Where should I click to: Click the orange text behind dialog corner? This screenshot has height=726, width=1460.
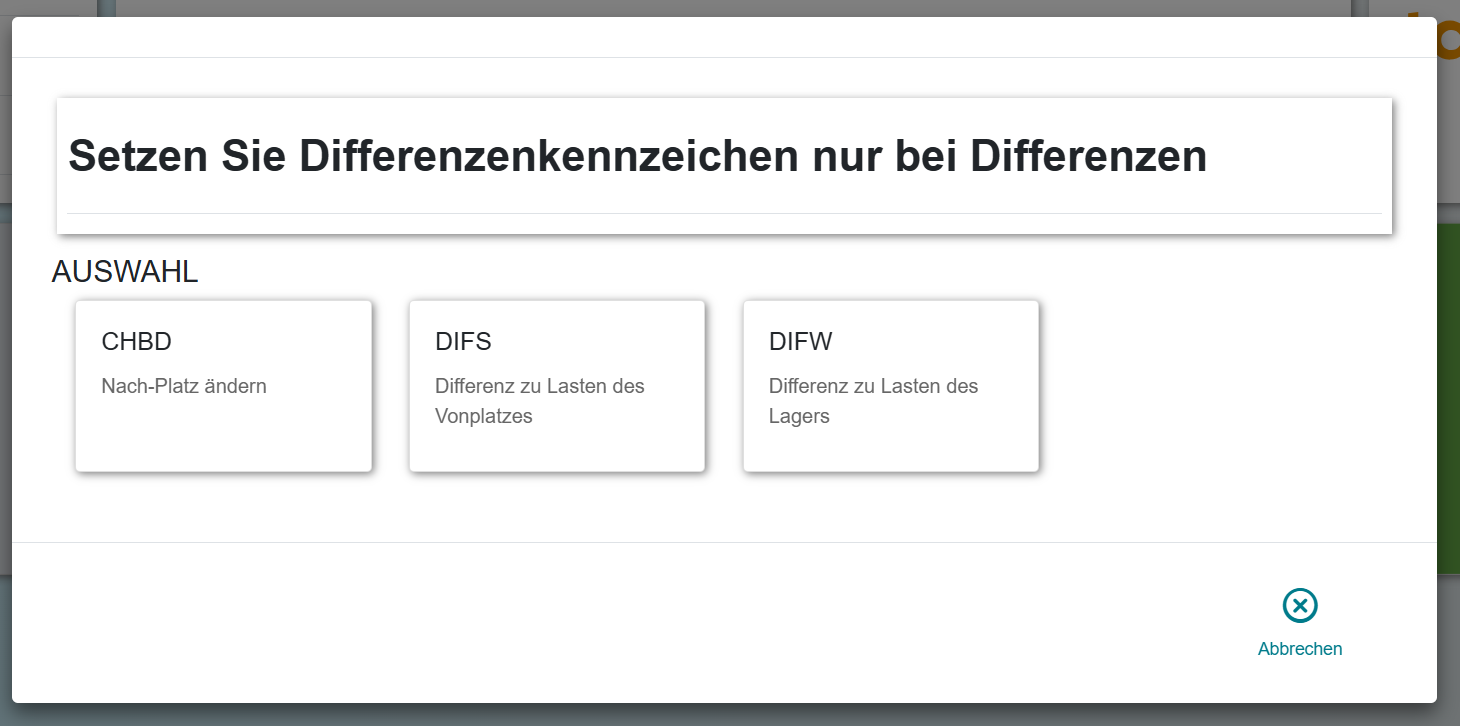1446,35
